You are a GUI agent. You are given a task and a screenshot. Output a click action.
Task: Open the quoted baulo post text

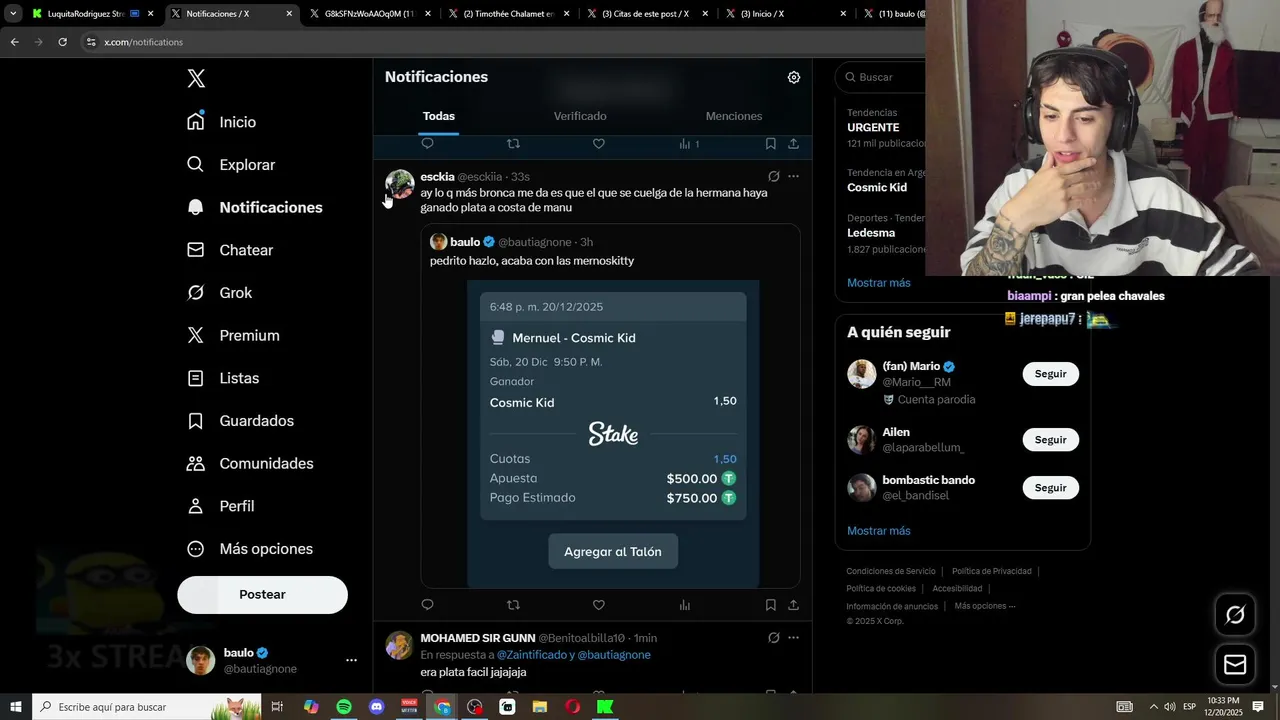[532, 261]
